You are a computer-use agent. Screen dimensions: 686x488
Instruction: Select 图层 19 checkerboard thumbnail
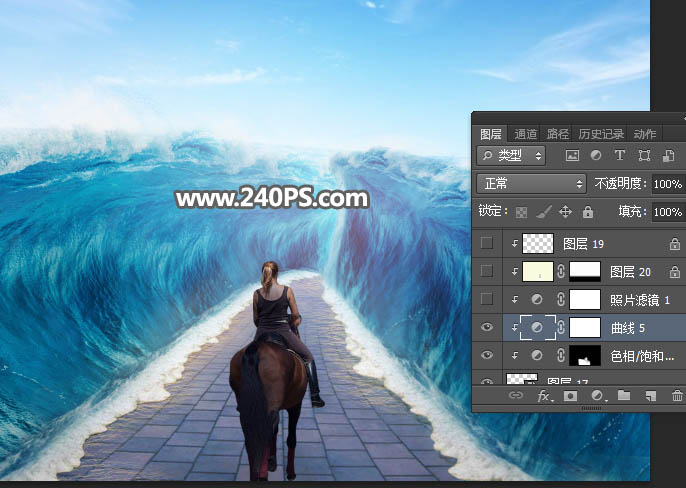click(x=538, y=243)
